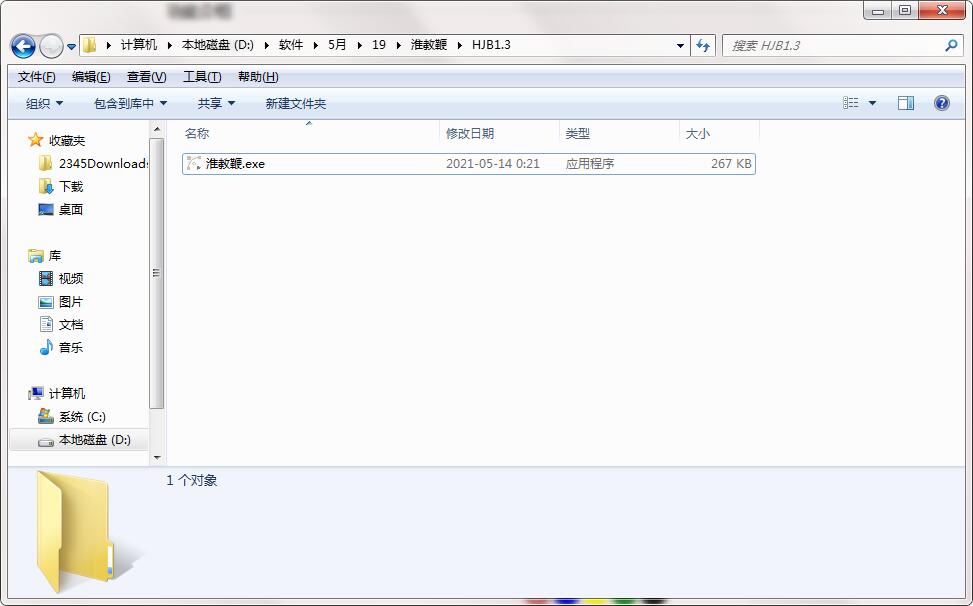Sort by the 类型 column header
The width and height of the screenshot is (973, 606).
click(619, 133)
